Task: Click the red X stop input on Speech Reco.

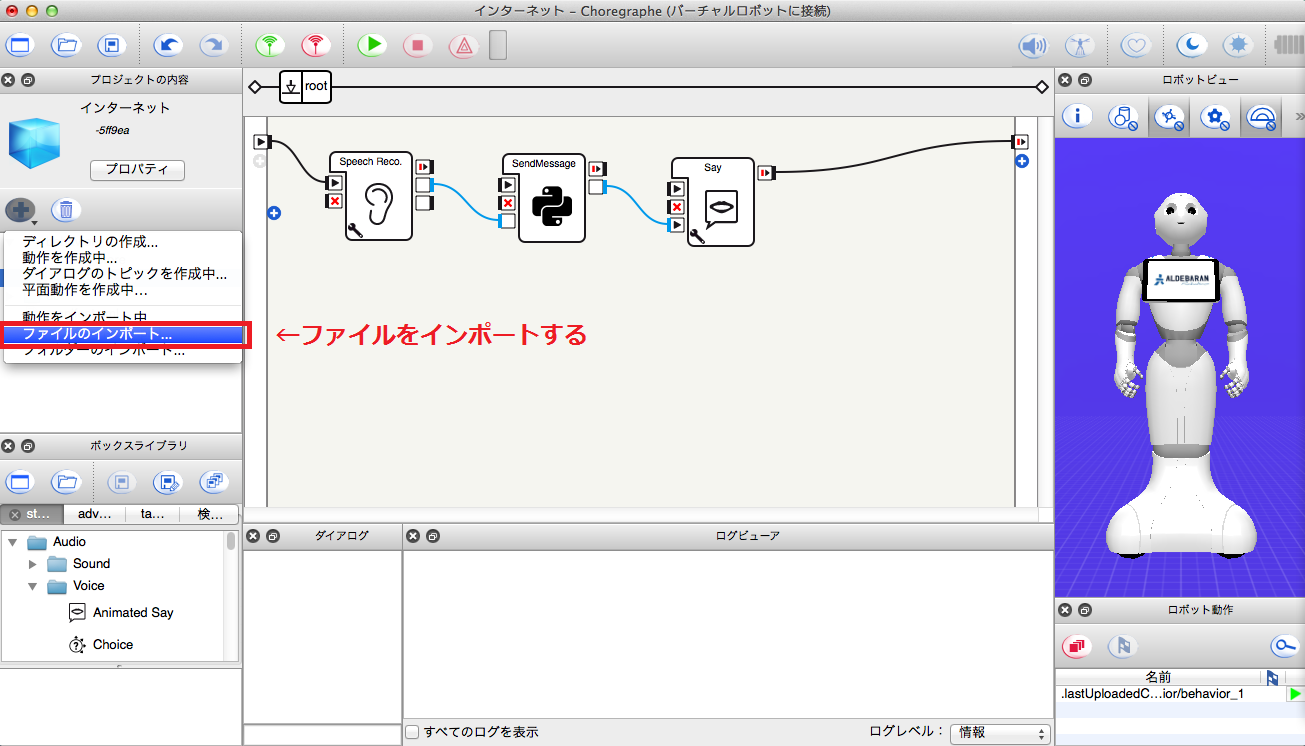Action: (x=335, y=202)
